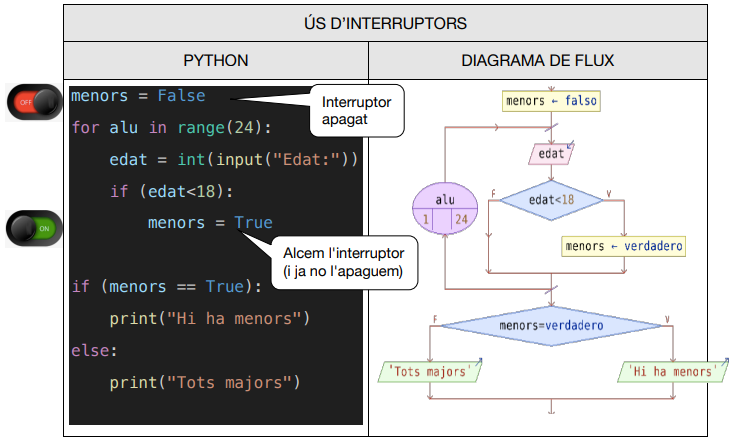Click the 'Hi ha menors' output shape
Screen dimensions: 735x443
672,372
